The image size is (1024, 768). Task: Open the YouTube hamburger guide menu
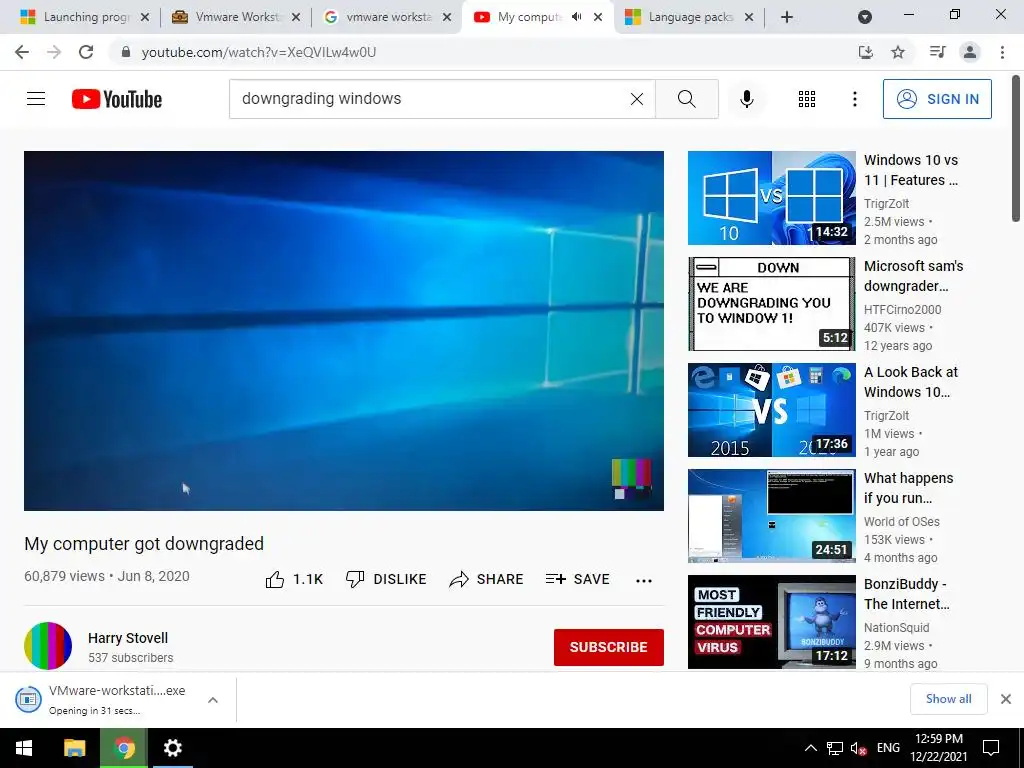36,99
